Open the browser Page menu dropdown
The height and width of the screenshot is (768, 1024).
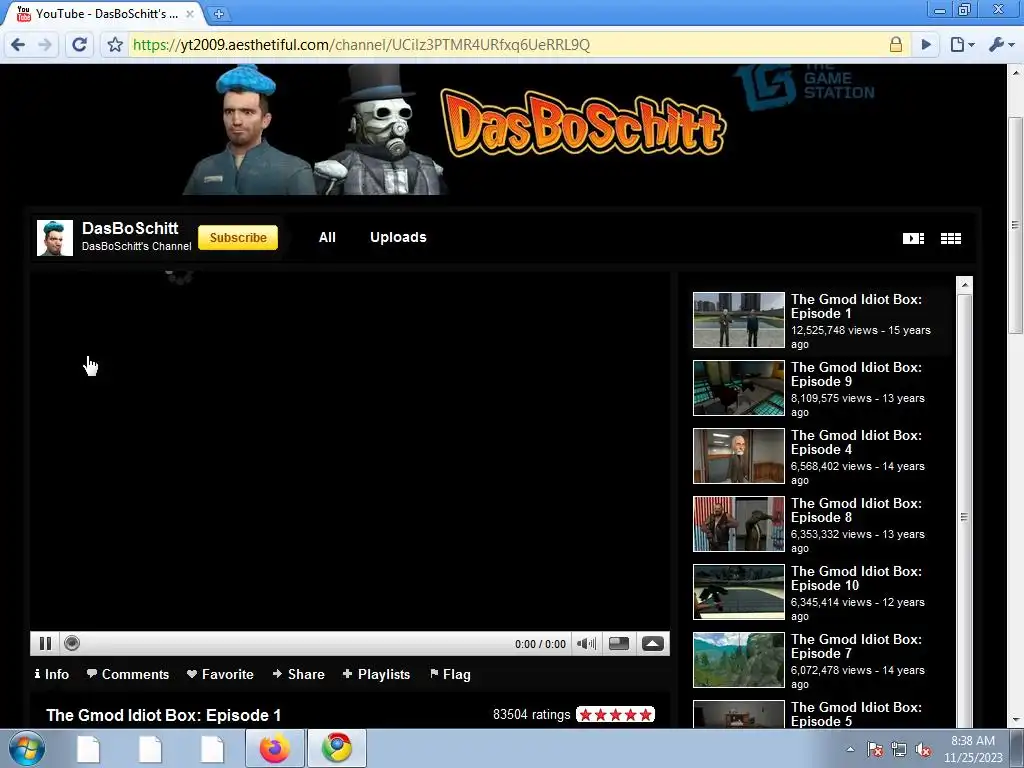[x=963, y=44]
